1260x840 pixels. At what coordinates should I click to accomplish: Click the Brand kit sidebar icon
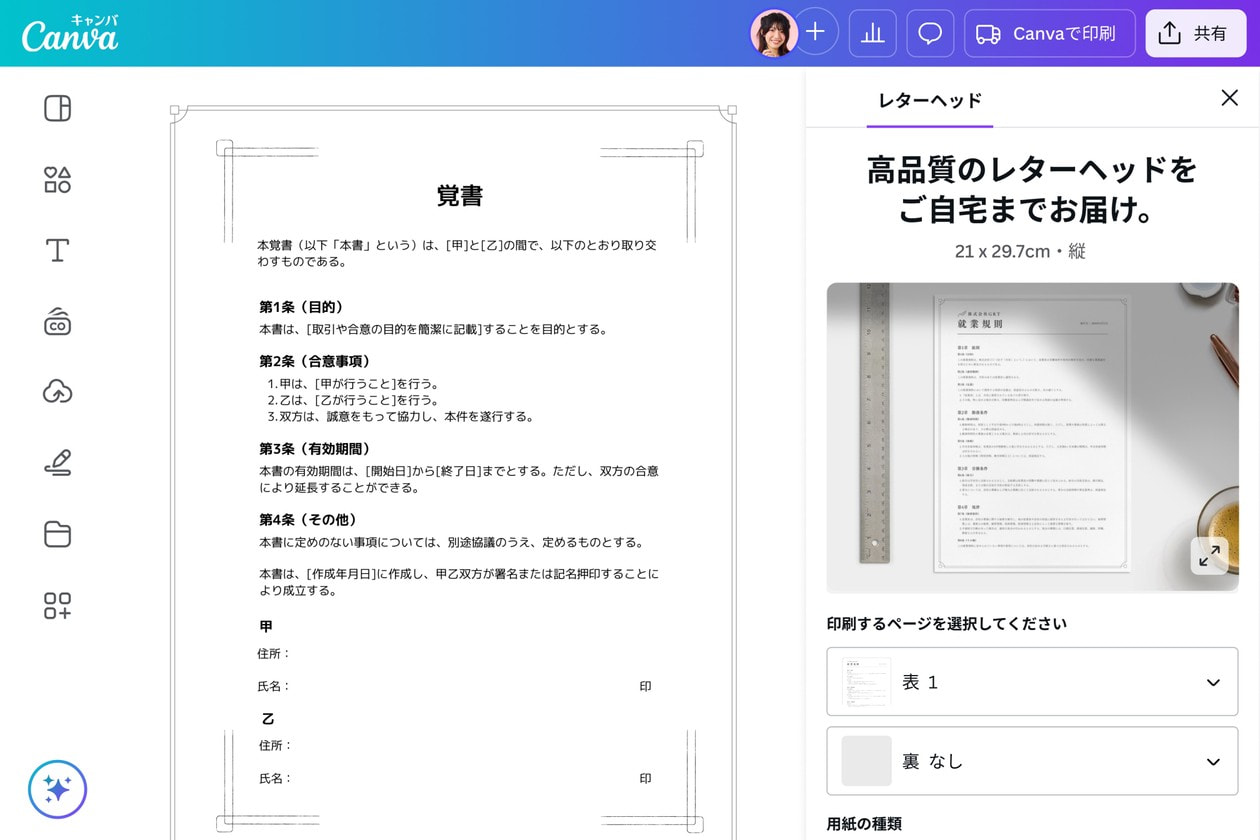(57, 321)
